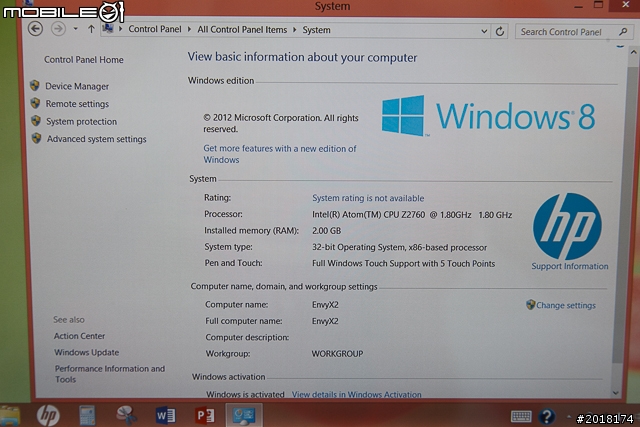The width and height of the screenshot is (640, 427).
Task: Open Support Information link
Action: point(570,266)
